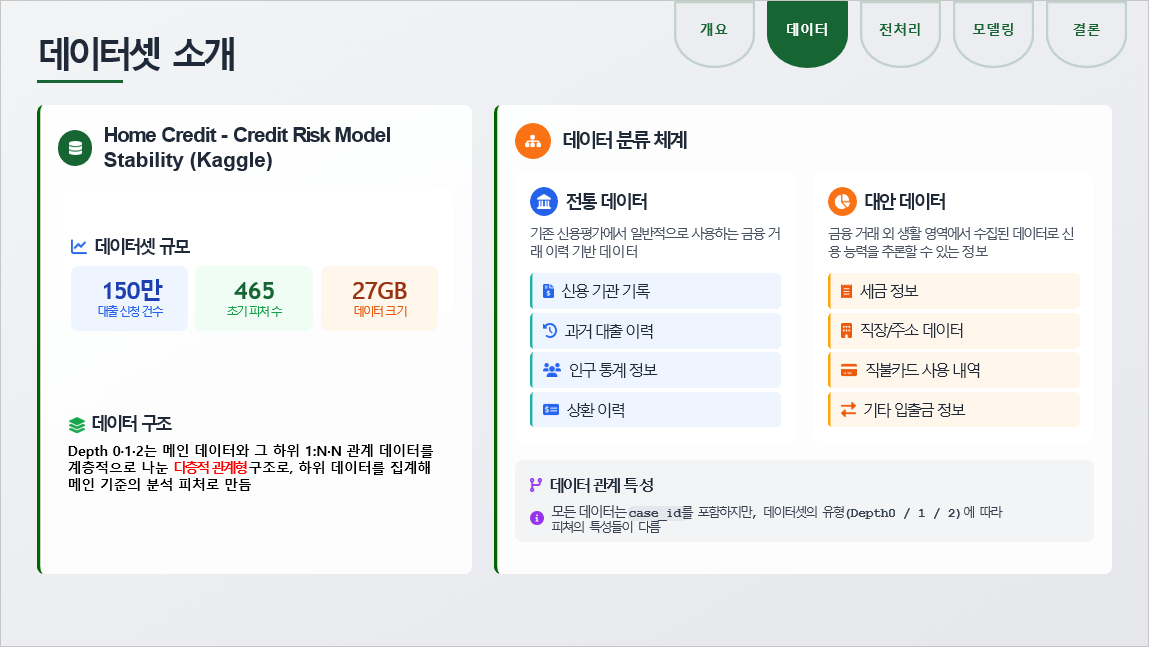Select the 세금 정보 item
1149x647 pixels.
pos(954,291)
